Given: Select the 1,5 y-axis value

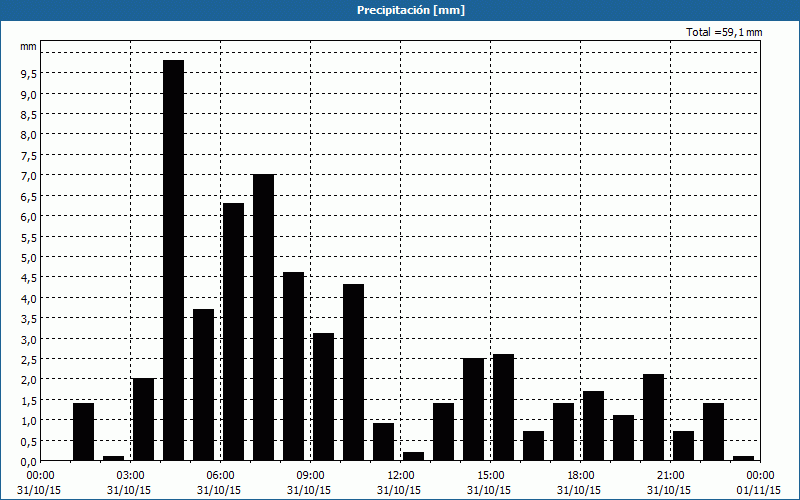Looking at the screenshot, I should pyautogui.click(x=29, y=401).
